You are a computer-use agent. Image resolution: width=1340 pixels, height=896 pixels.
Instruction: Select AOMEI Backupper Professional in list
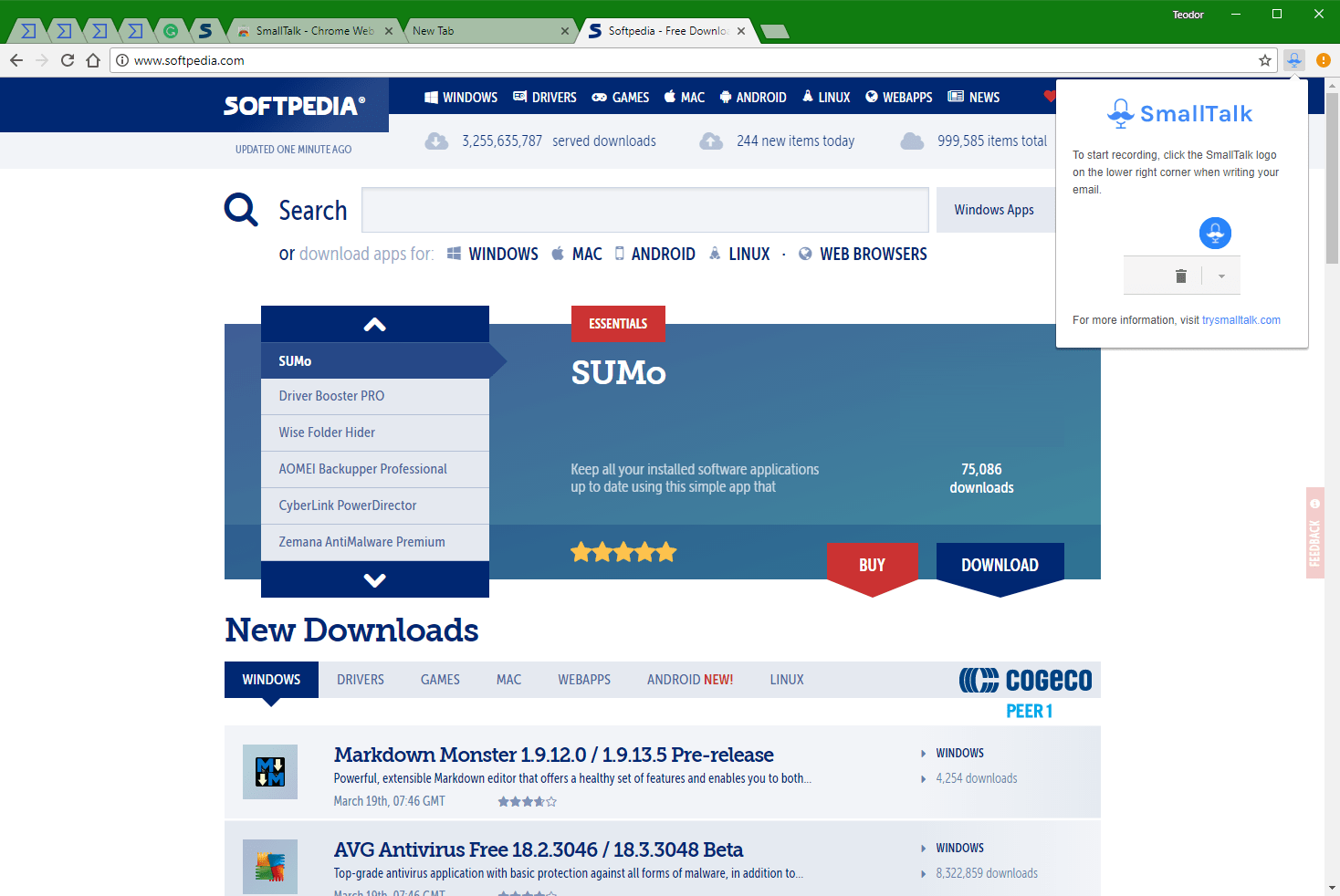coord(375,469)
